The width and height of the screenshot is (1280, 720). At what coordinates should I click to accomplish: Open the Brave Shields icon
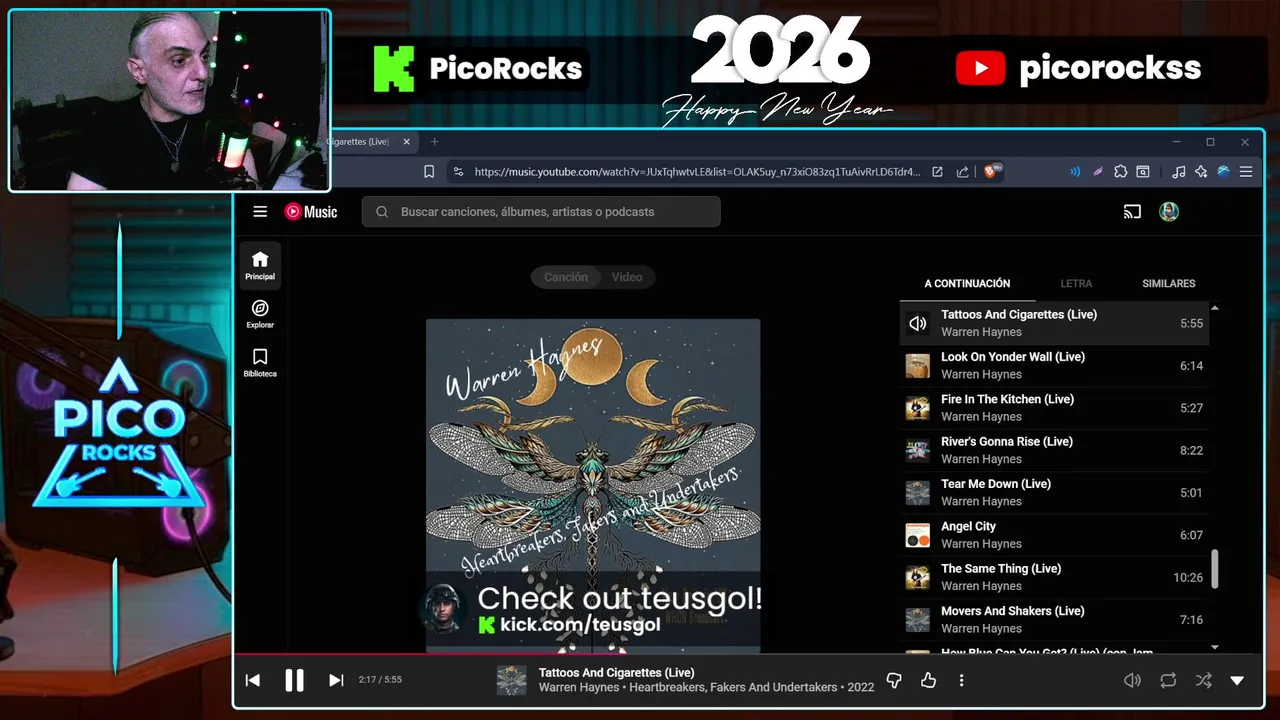[x=993, y=171]
